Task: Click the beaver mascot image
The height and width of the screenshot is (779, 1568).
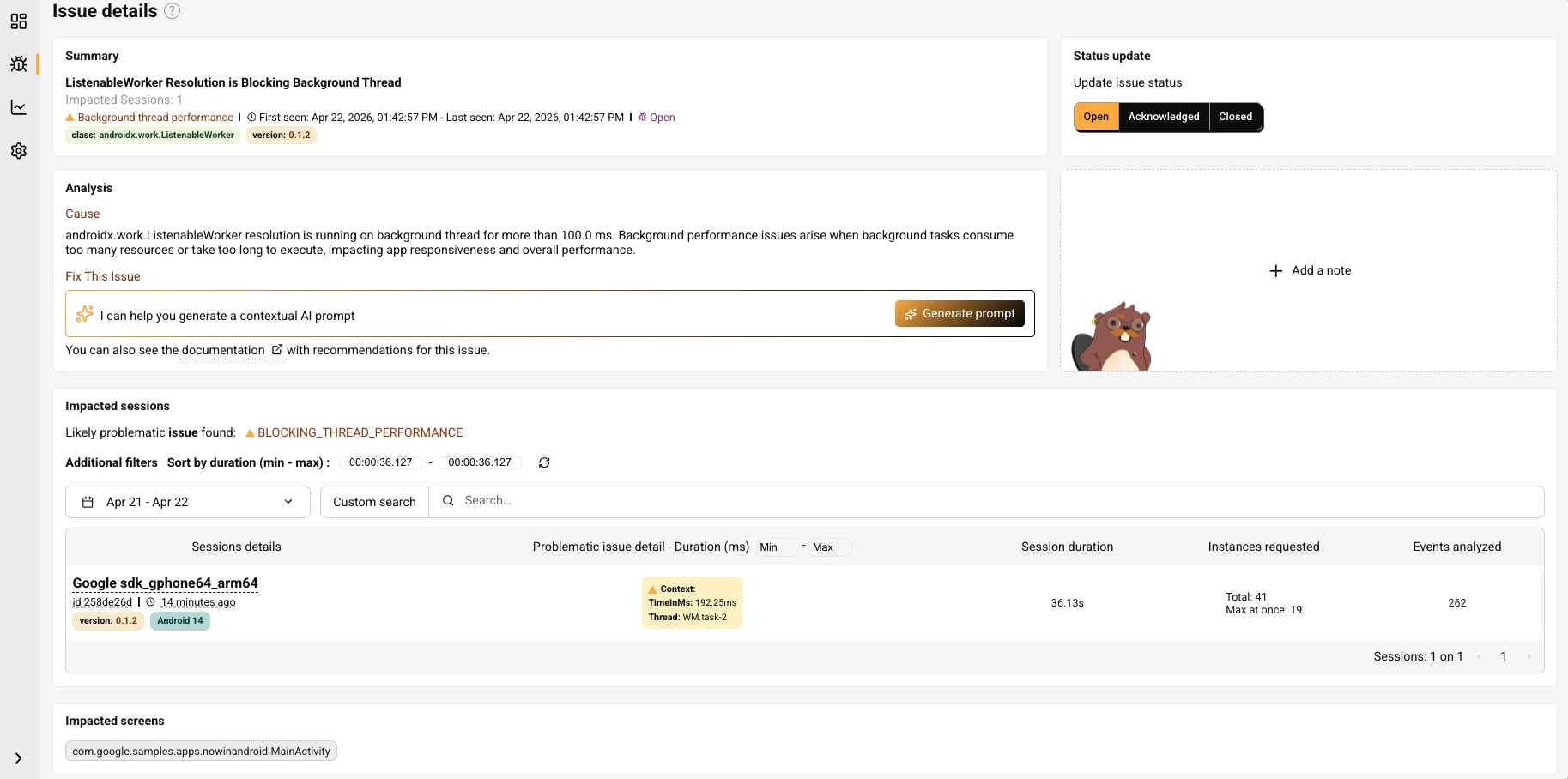Action: (1111, 336)
